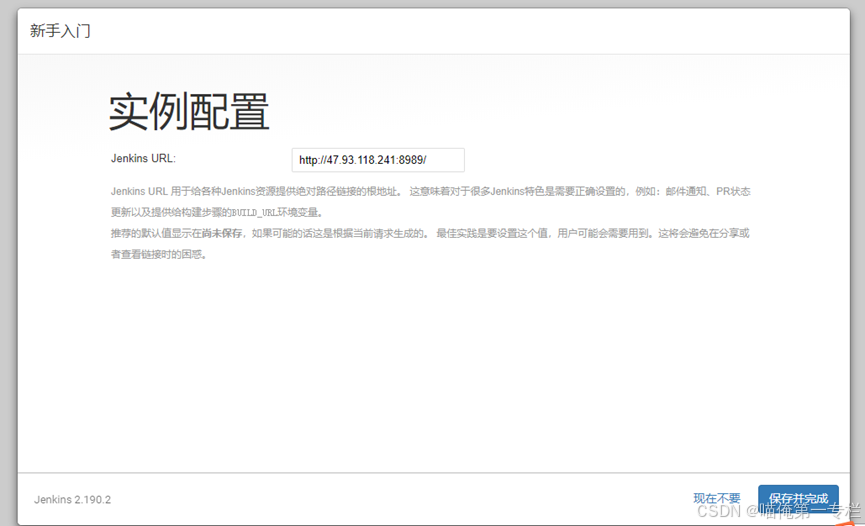
Task: Click the paragraph containing BUILD_URL环境变量
Action: 430,201
